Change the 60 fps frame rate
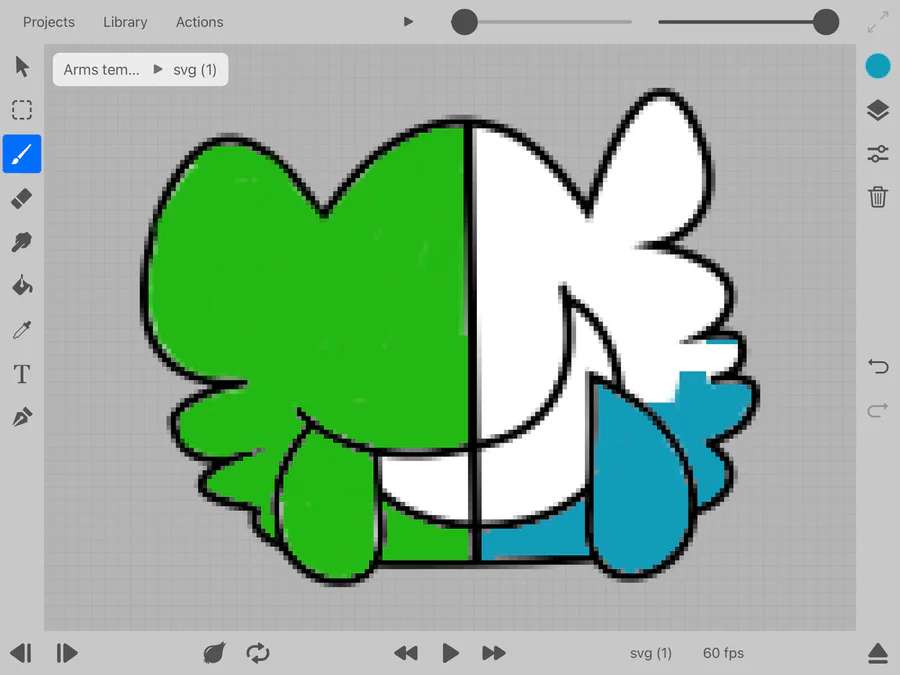This screenshot has width=900, height=675. [723, 653]
